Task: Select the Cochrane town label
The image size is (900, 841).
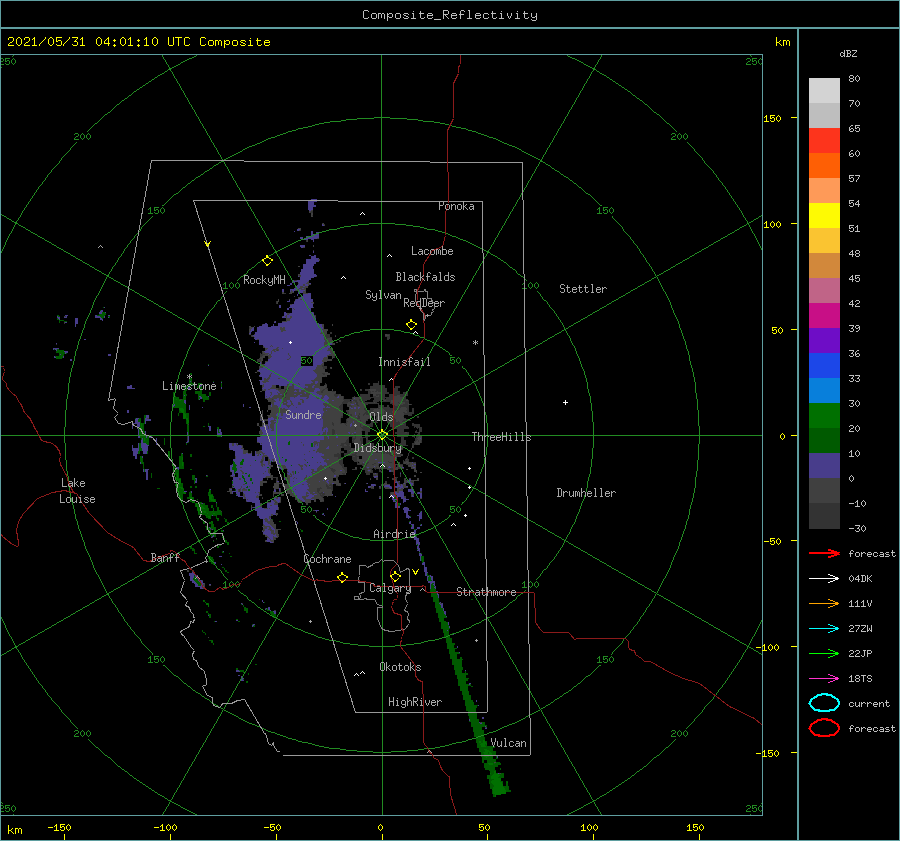Action: (x=327, y=559)
